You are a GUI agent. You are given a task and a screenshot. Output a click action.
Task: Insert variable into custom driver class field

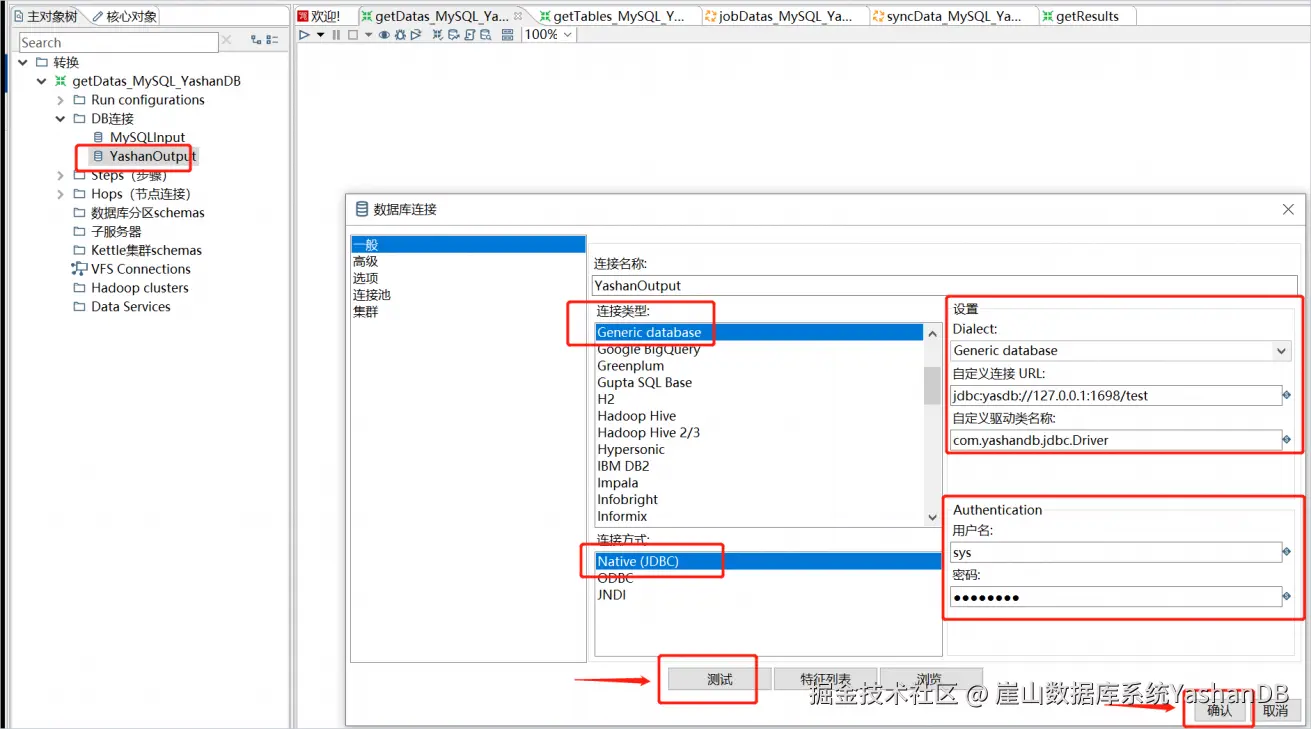tap(1287, 440)
